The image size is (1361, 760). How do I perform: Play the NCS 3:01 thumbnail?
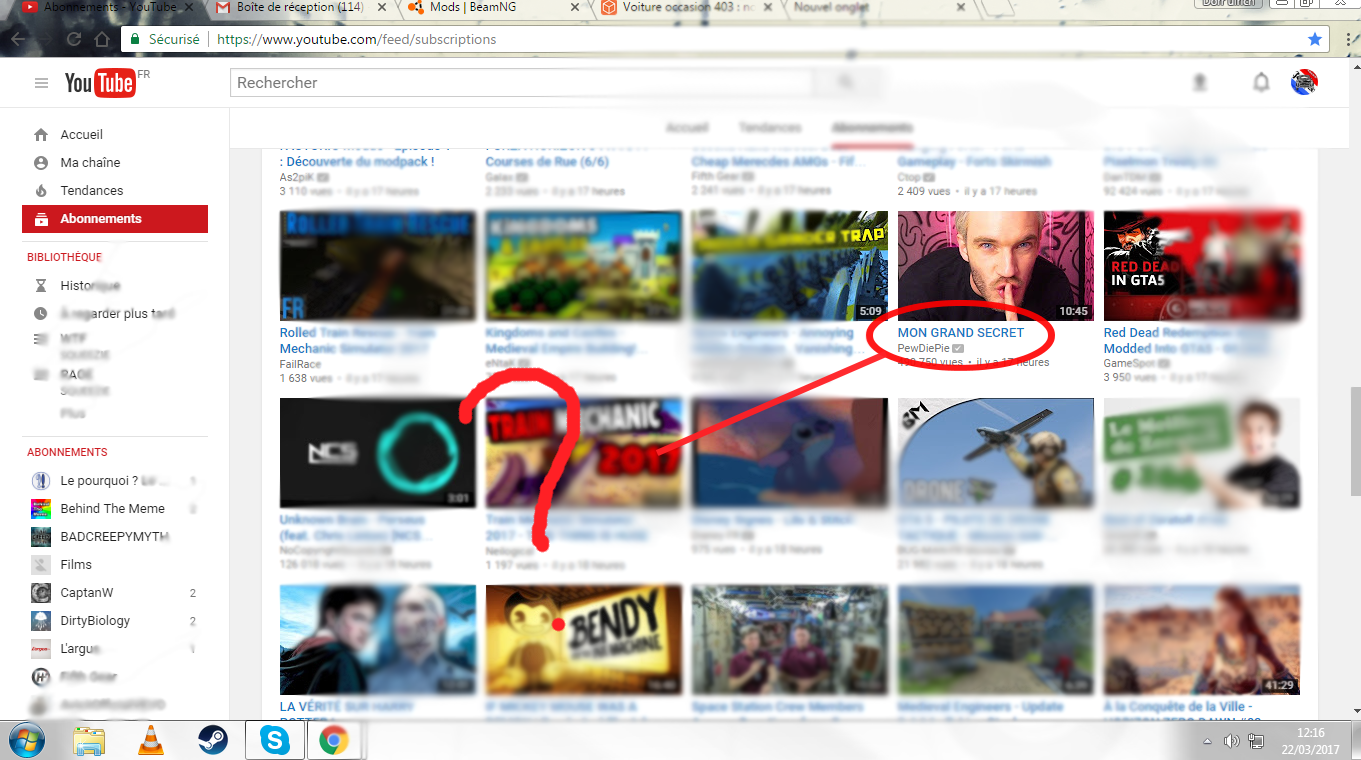pyautogui.click(x=378, y=453)
